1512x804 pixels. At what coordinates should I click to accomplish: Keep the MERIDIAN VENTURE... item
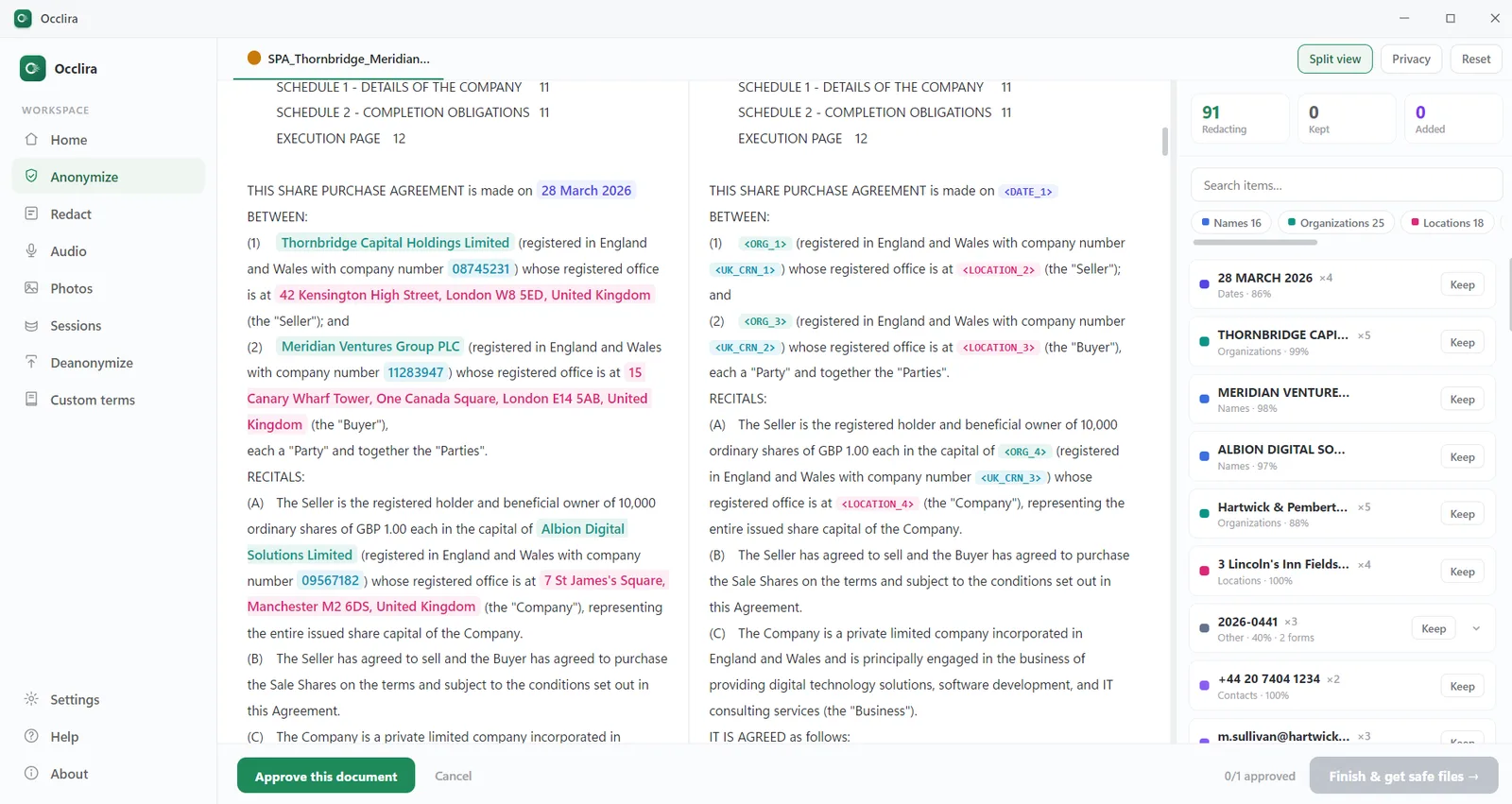[1462, 400]
